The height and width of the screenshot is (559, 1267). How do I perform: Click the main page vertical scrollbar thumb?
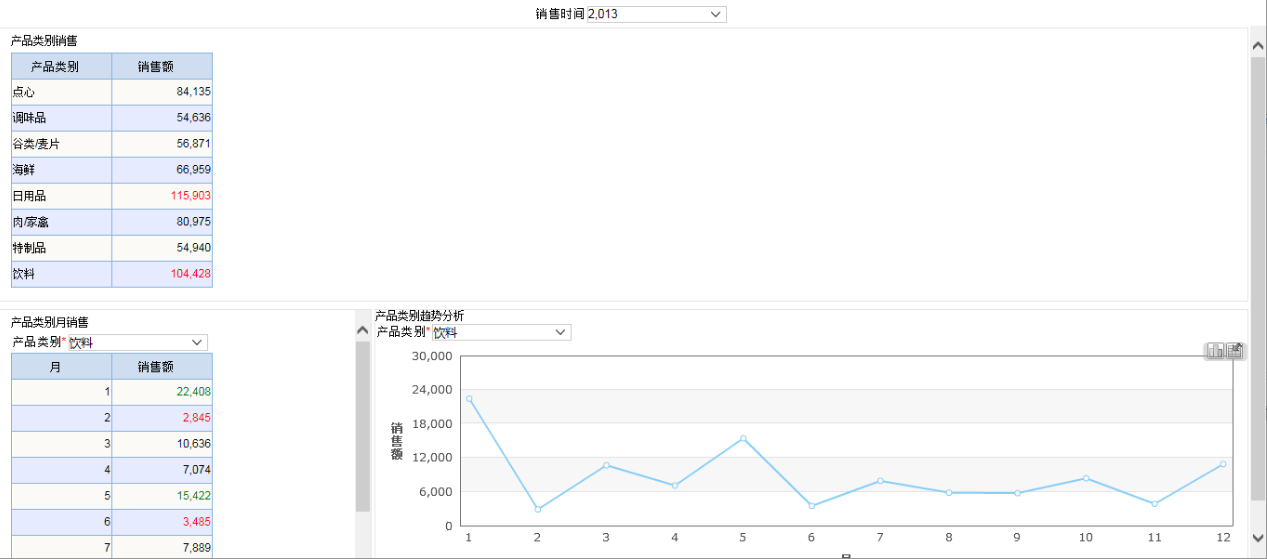pyautogui.click(x=1258, y=279)
